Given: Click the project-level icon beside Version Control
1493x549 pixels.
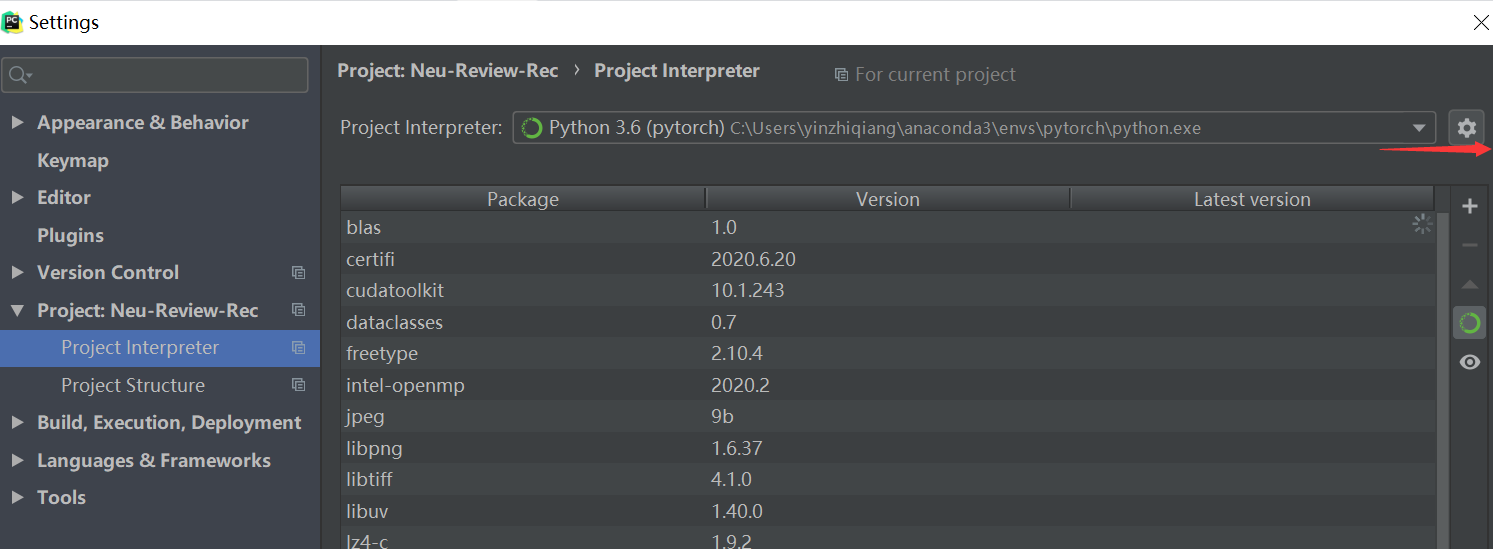Looking at the screenshot, I should (298, 272).
